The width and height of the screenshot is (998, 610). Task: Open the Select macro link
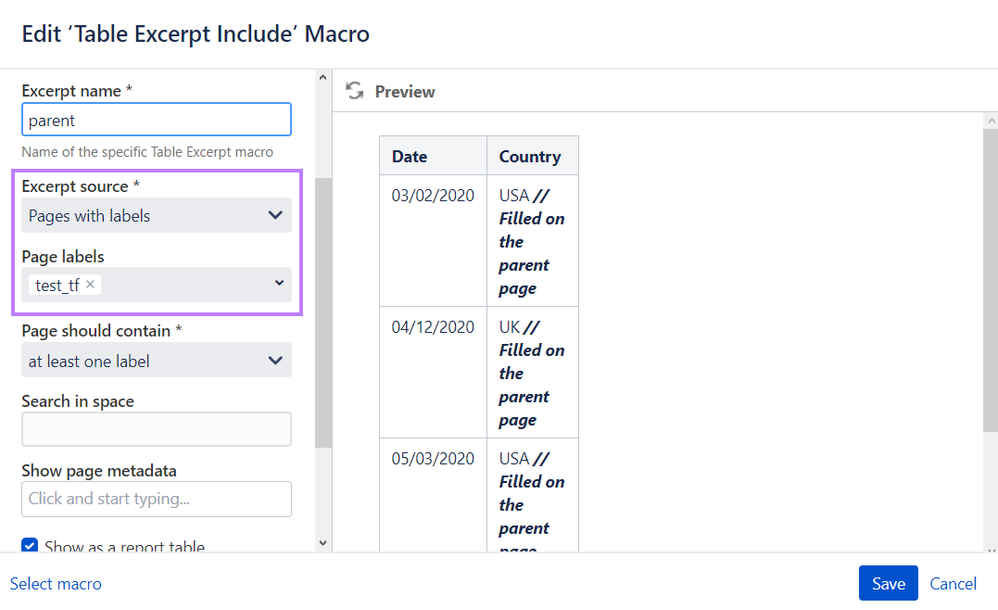tap(56, 584)
